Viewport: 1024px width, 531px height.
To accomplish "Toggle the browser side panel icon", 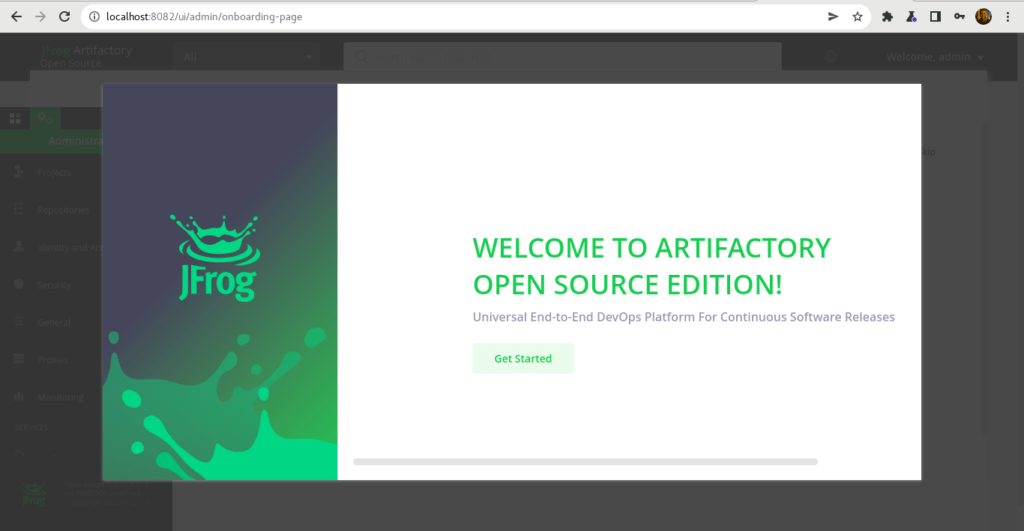I will pos(935,17).
